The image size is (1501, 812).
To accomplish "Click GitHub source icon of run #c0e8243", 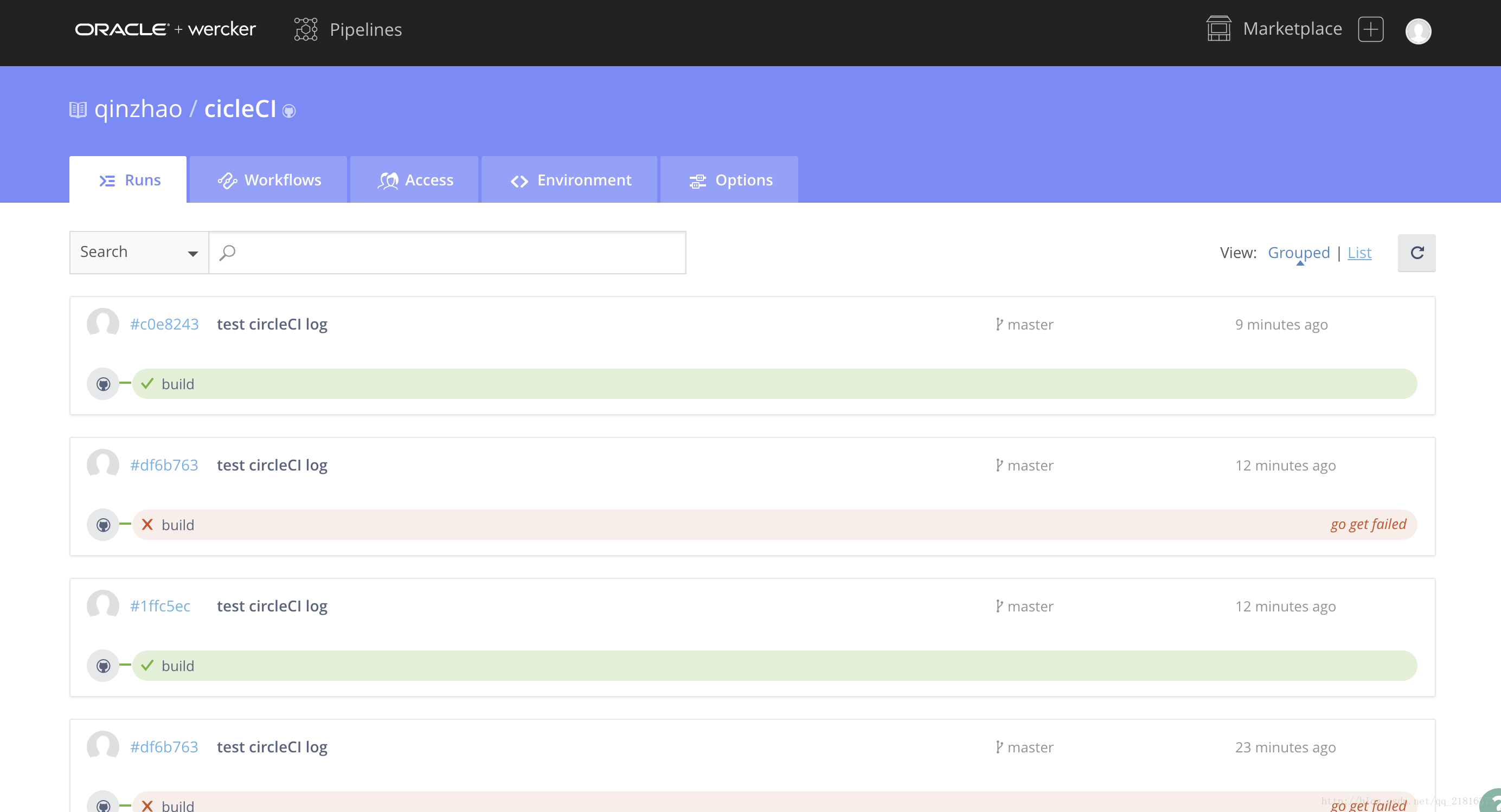I will tap(103, 384).
